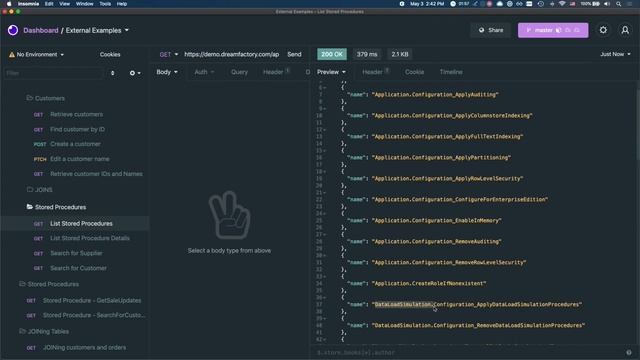The width and height of the screenshot is (640, 360).
Task: Click the sidebar filter input
Action: pyautogui.click(x=53, y=73)
